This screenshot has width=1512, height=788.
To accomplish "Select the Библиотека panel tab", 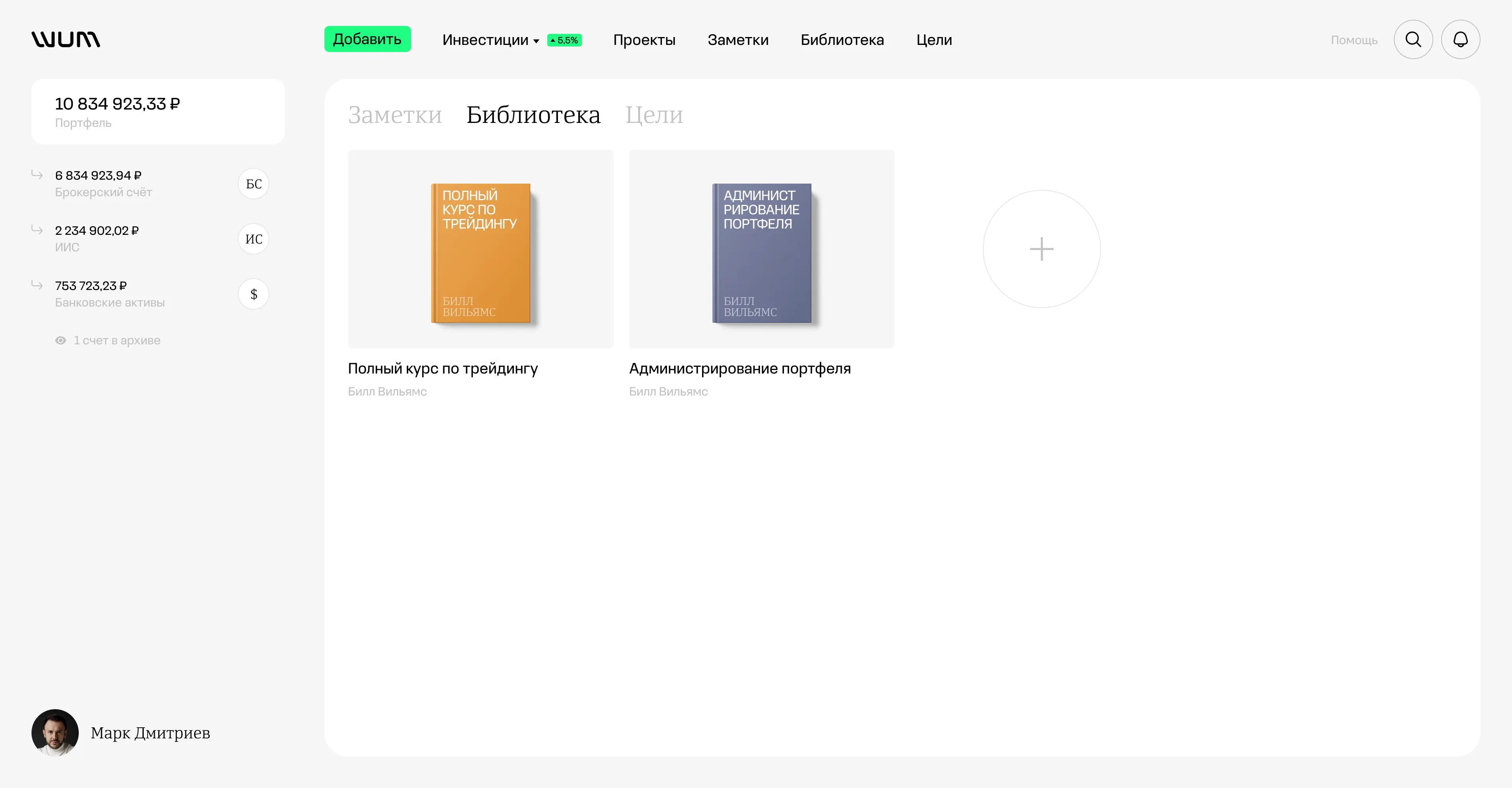I will (534, 115).
